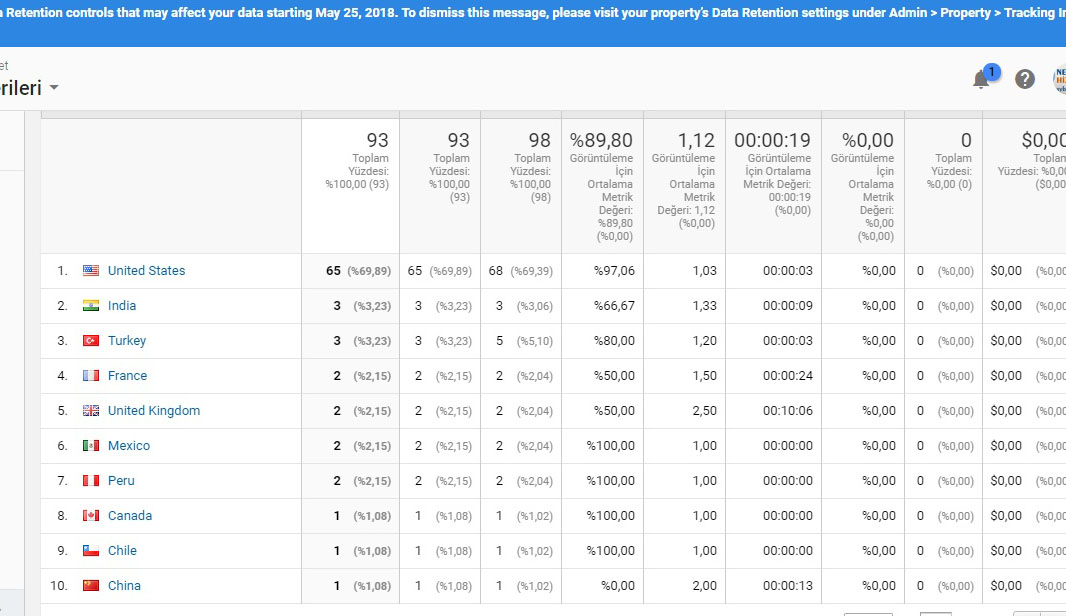Screen dimensions: 1066x616
Task: Select India bounce rate %66,67
Action: [x=614, y=305]
